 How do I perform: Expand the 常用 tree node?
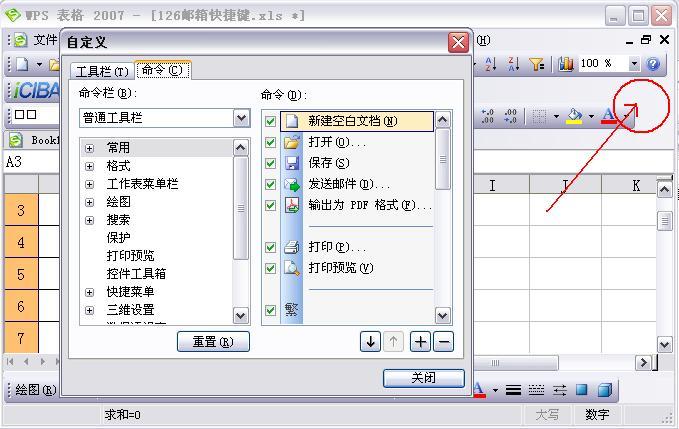pos(90,148)
